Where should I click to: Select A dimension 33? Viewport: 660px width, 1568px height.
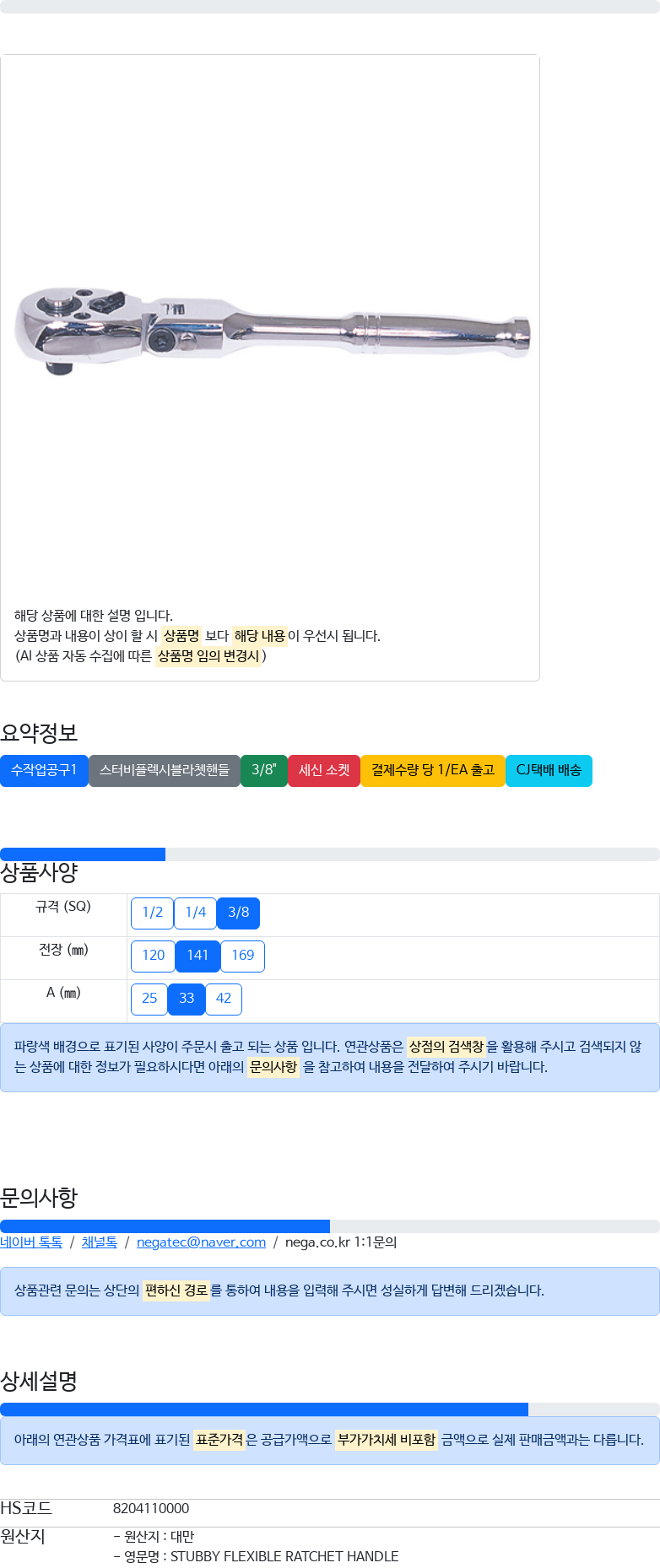187,999
